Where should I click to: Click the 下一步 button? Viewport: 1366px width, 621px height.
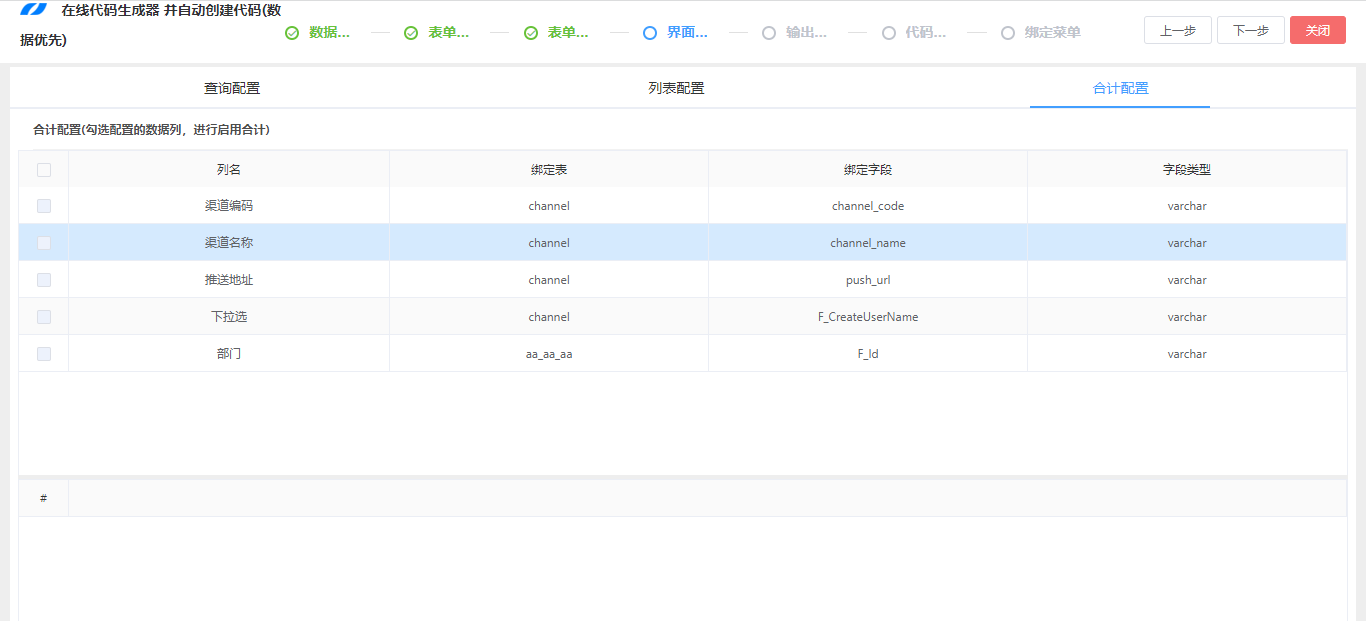[1250, 30]
